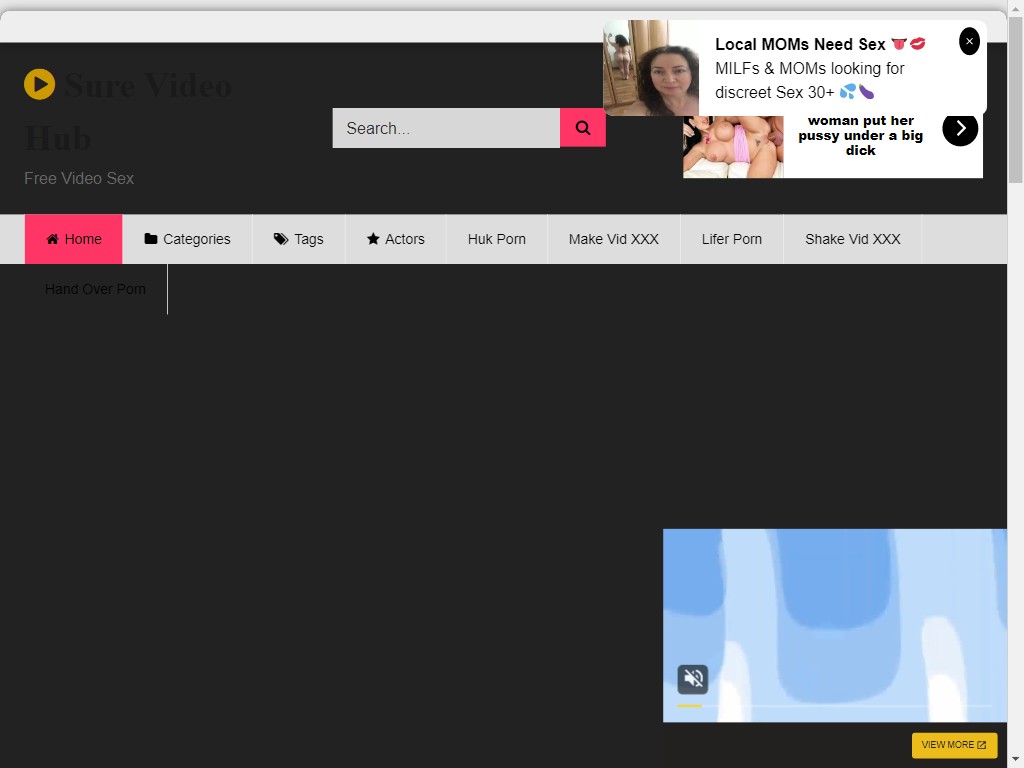Open Actors with the star icon
This screenshot has width=1024, height=768.
point(396,239)
